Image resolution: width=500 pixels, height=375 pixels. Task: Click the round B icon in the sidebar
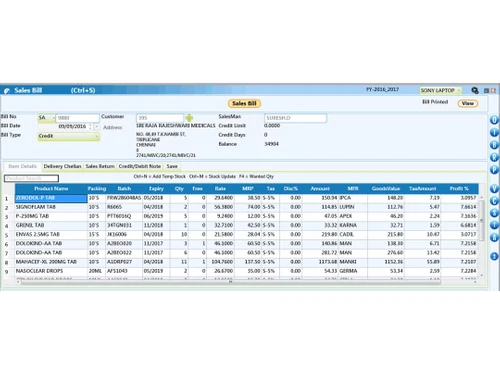(x=494, y=145)
